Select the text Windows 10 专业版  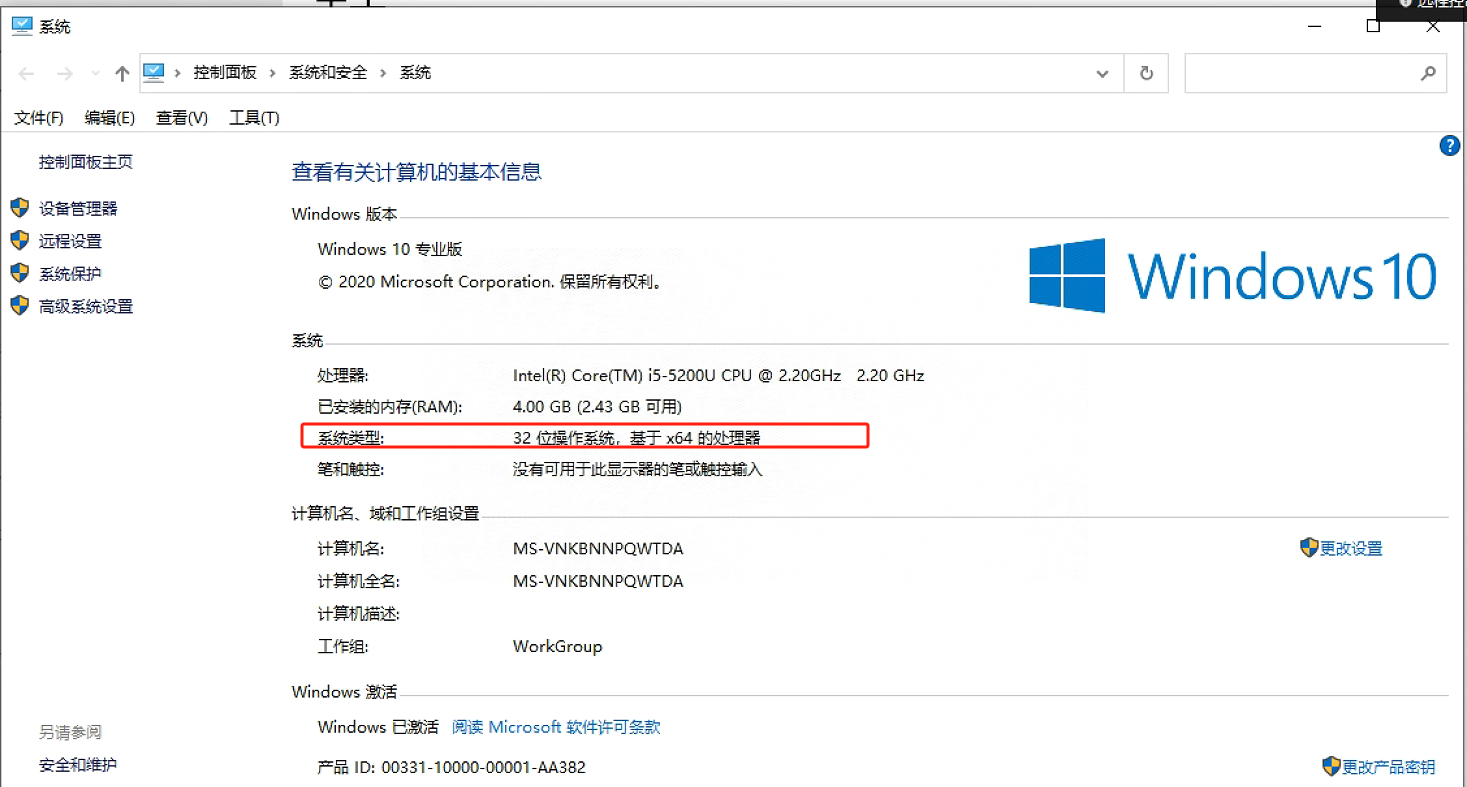tap(390, 249)
